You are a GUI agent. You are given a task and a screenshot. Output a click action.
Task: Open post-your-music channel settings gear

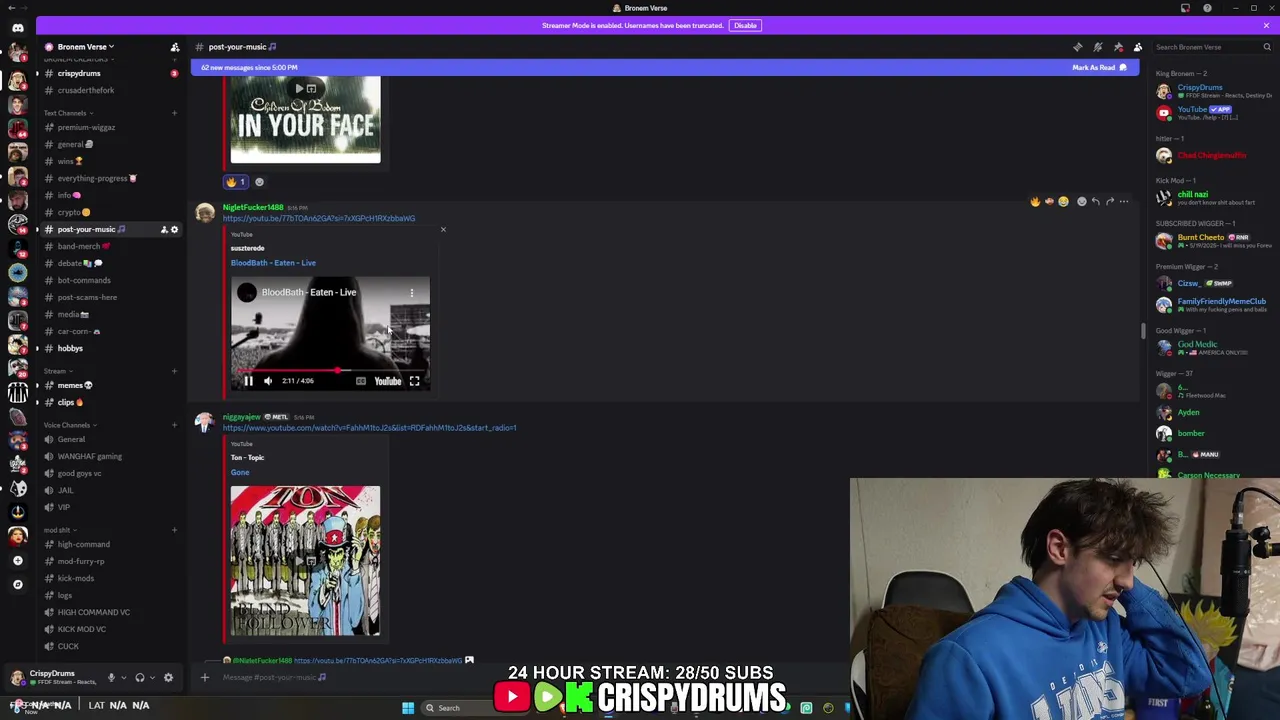pyautogui.click(x=174, y=230)
